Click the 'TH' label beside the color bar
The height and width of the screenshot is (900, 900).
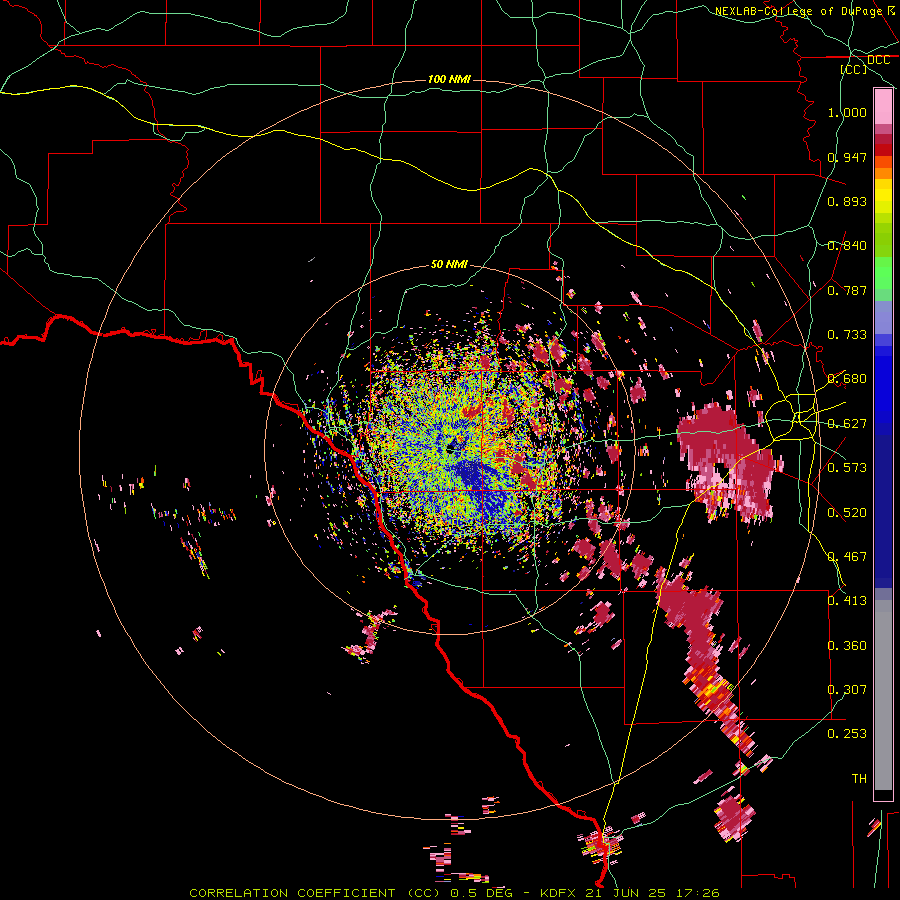coord(859,779)
